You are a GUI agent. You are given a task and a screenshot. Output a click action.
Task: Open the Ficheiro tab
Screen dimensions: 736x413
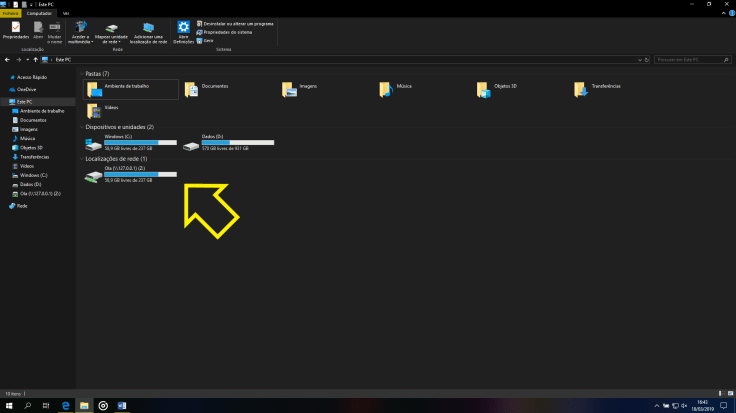click(x=9, y=13)
